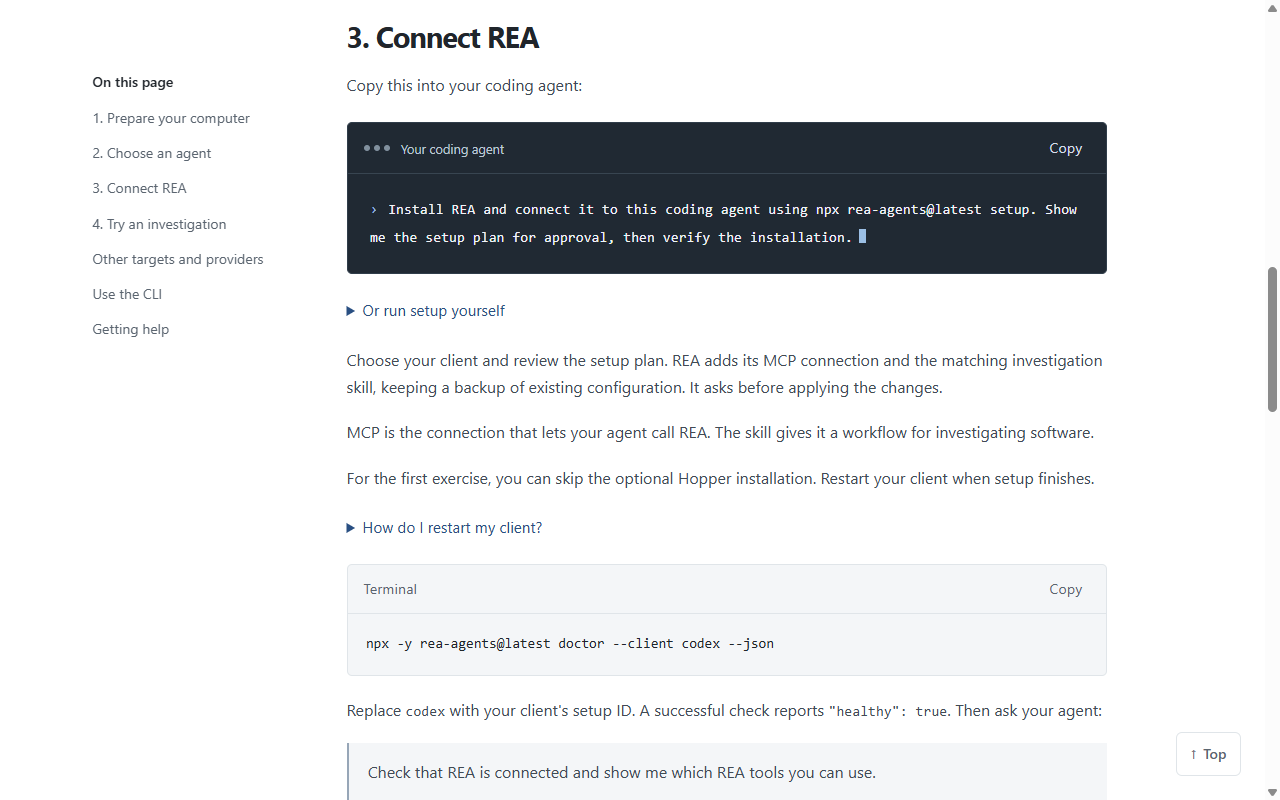Viewport: 1280px width, 800px height.
Task: Open the 'Getting help' sidebar link
Action: 131,329
